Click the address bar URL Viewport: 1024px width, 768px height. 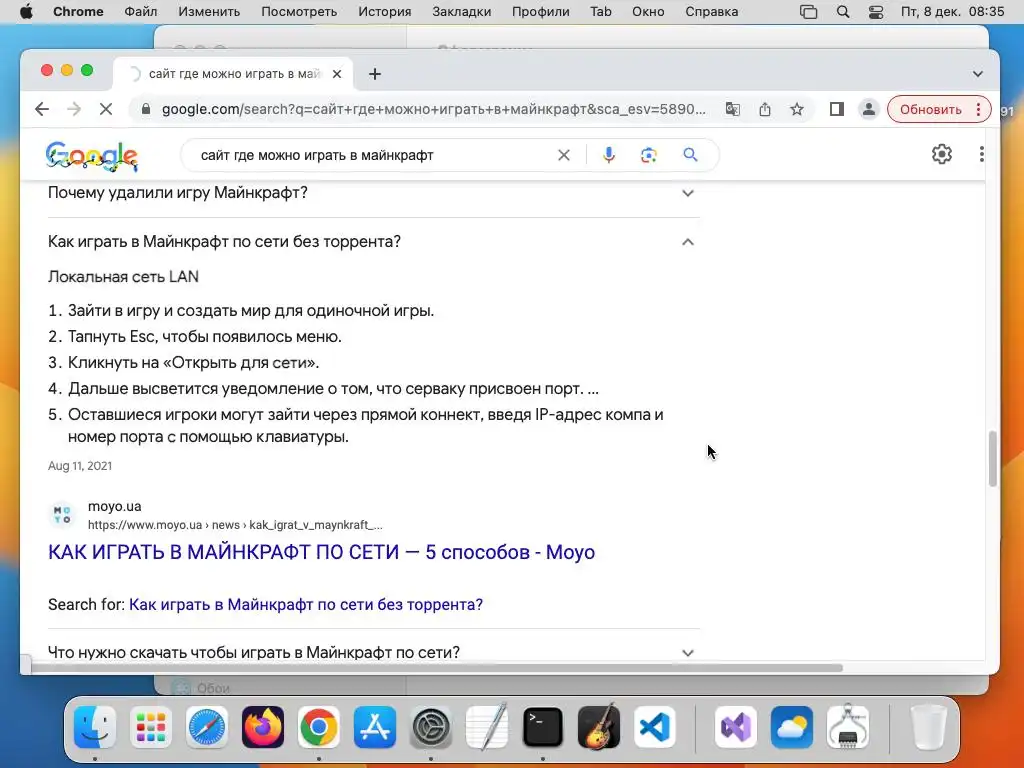(434, 109)
